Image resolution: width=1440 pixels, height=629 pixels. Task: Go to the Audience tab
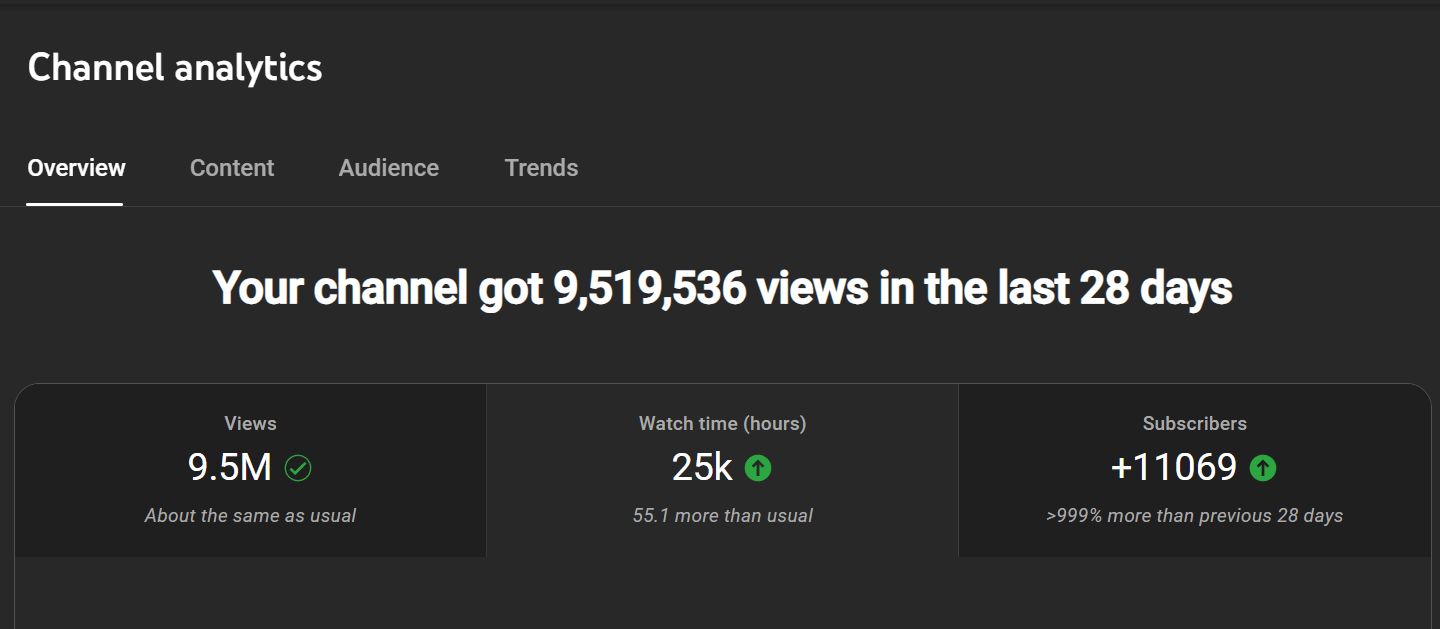(388, 168)
